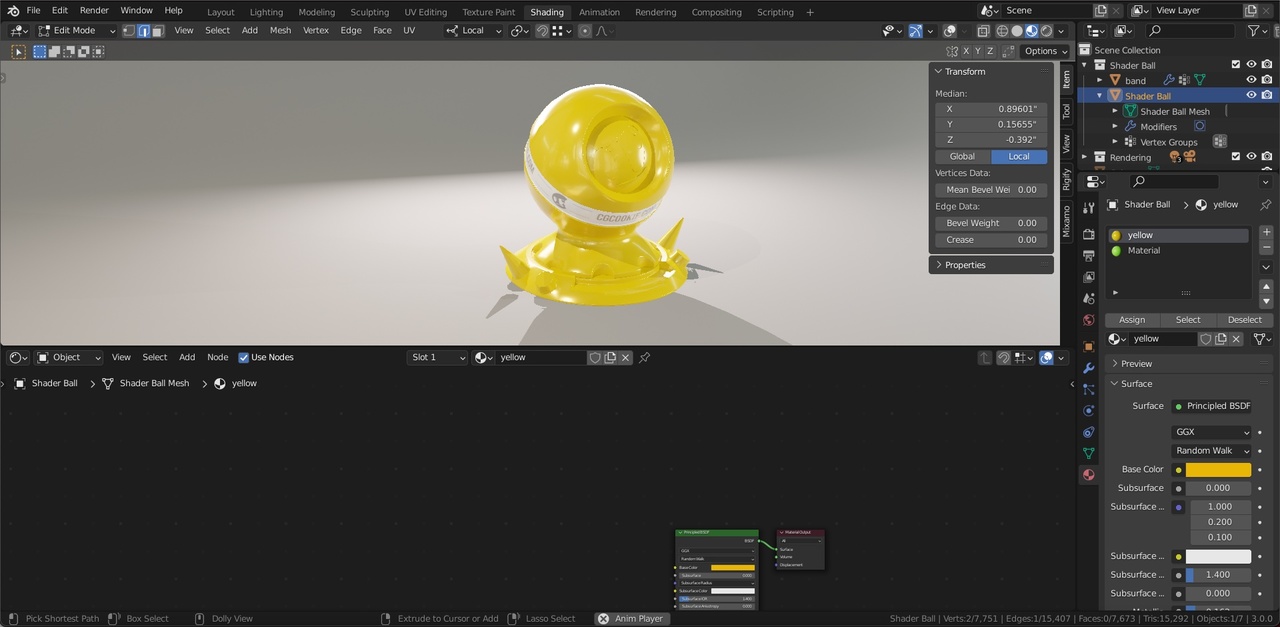
Task: Select the Material slot in list
Action: tap(1144, 251)
